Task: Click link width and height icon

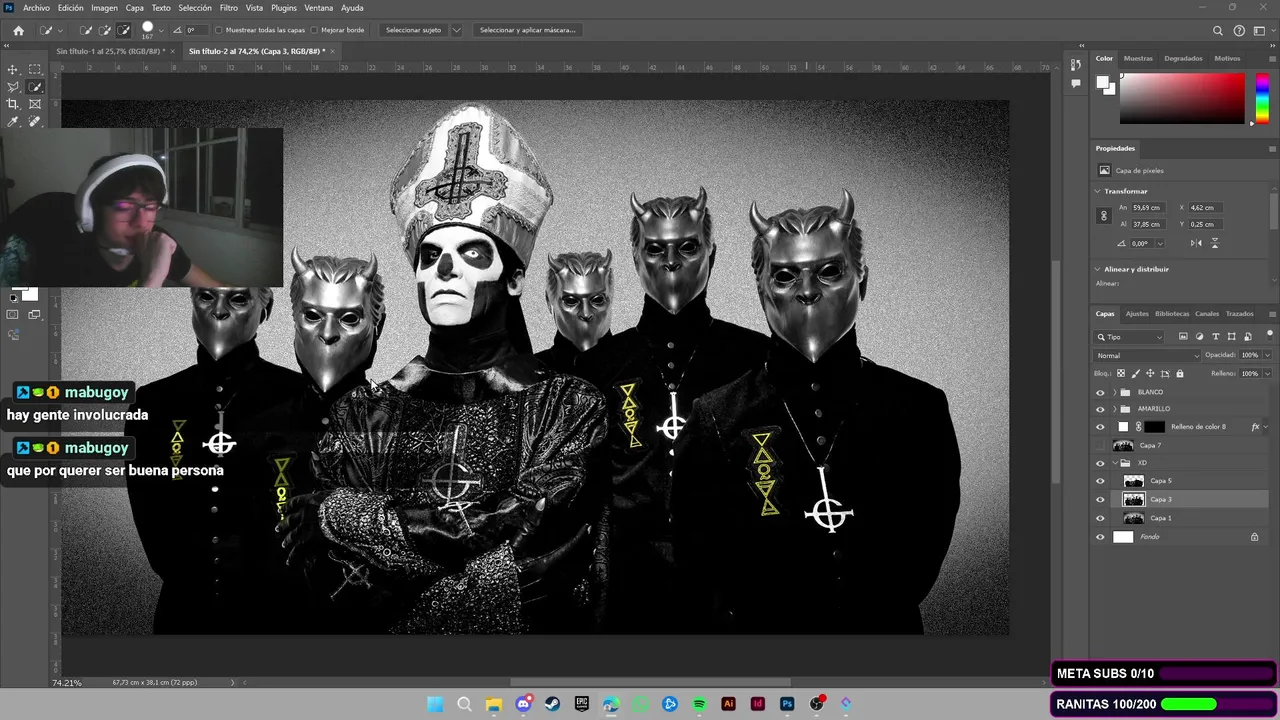Action: tap(1104, 215)
